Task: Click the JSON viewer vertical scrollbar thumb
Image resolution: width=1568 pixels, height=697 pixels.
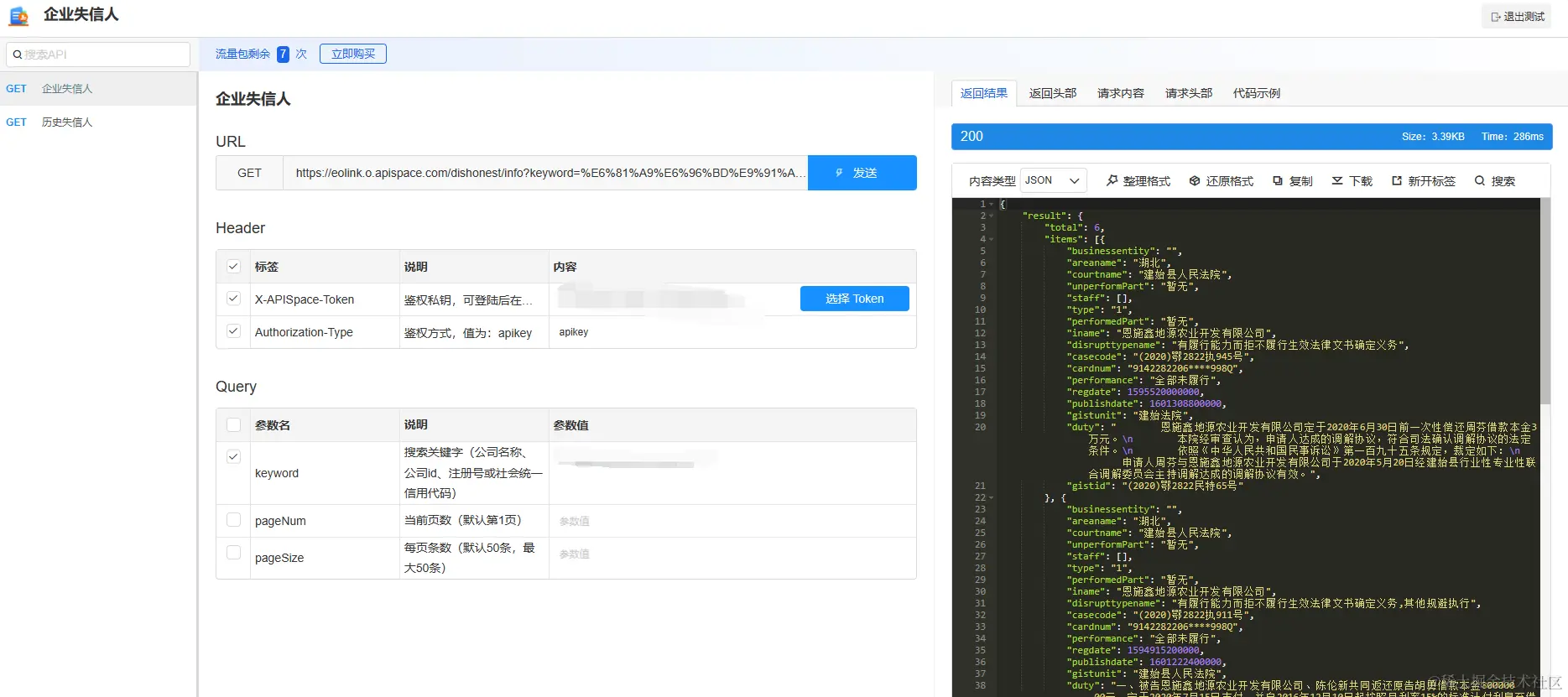Action: tap(1545, 301)
